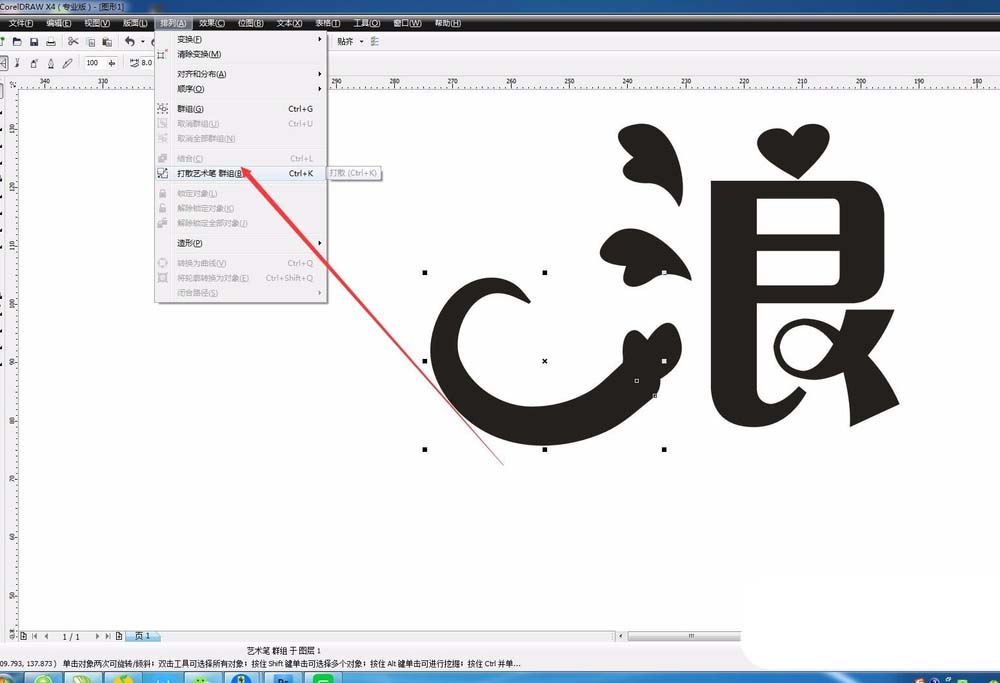The image size is (1000, 683).
Task: Select the sprayer bucket icon in property bar
Action: click(34, 63)
